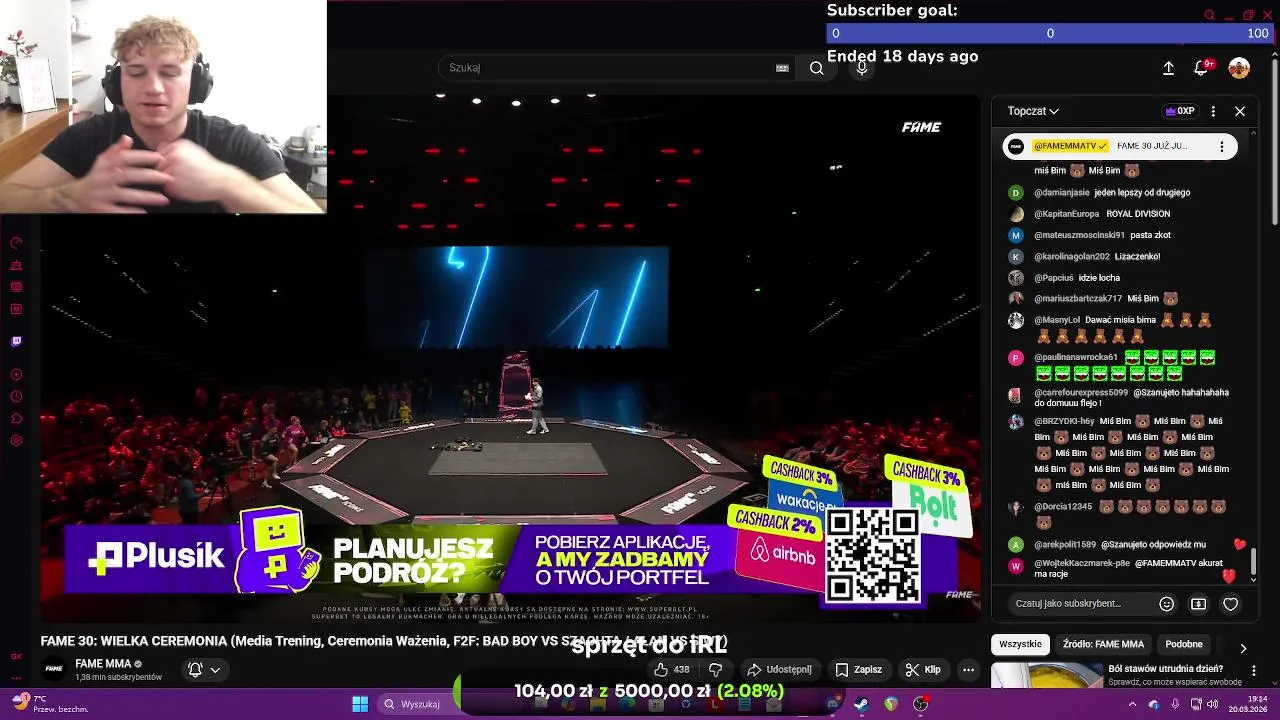This screenshot has width=1280, height=720.
Task: Click the Twitch icon in browser sidebar
Action: coord(16,342)
